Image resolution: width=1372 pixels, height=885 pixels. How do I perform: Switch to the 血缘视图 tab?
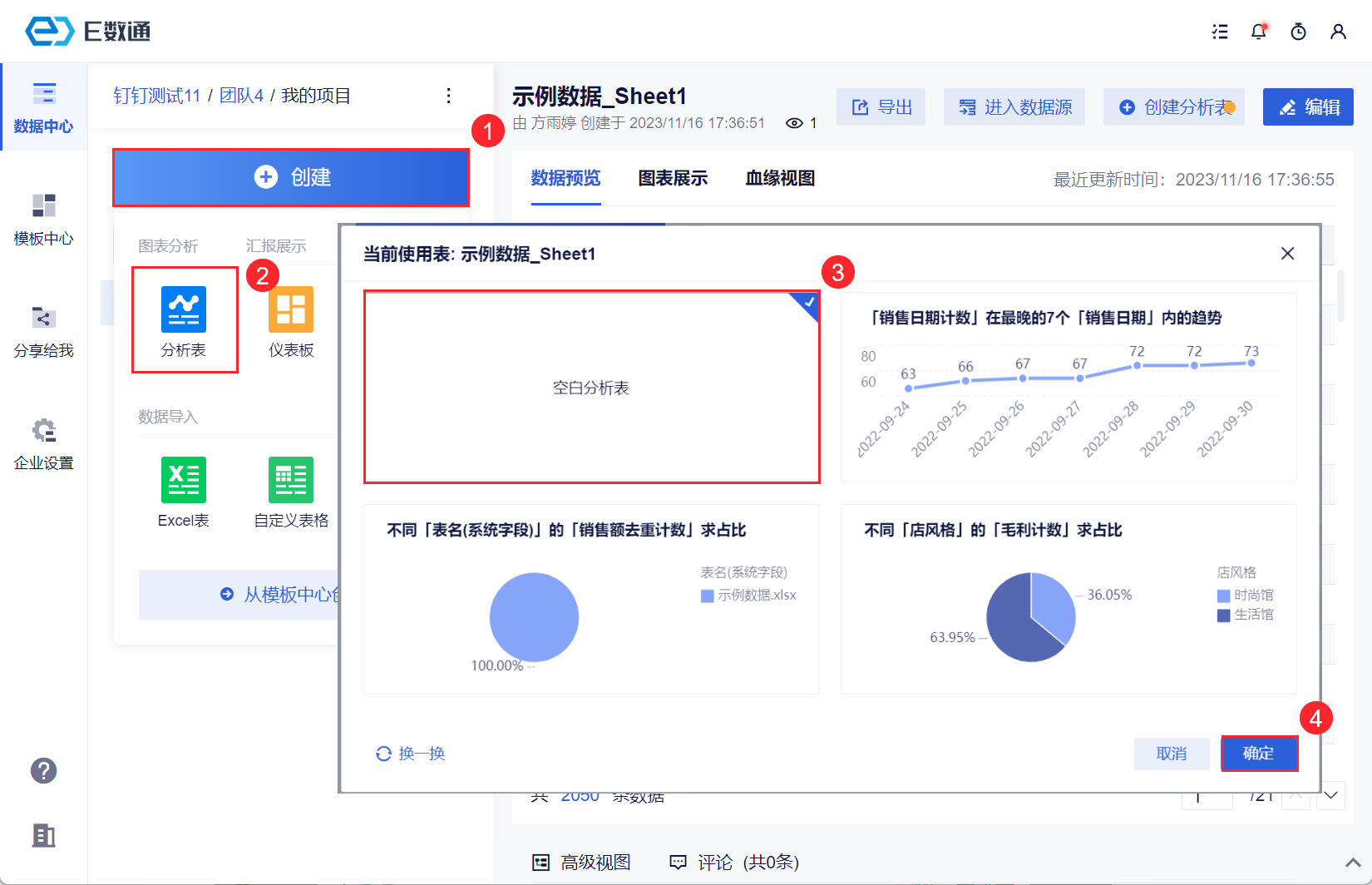point(780,179)
